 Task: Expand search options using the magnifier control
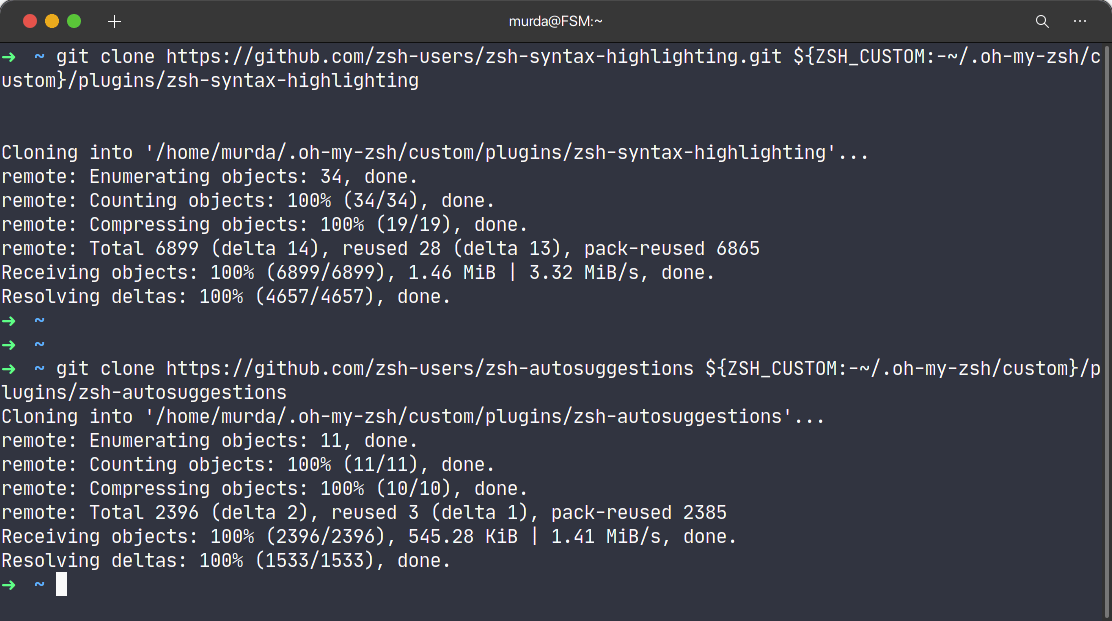point(1041,20)
